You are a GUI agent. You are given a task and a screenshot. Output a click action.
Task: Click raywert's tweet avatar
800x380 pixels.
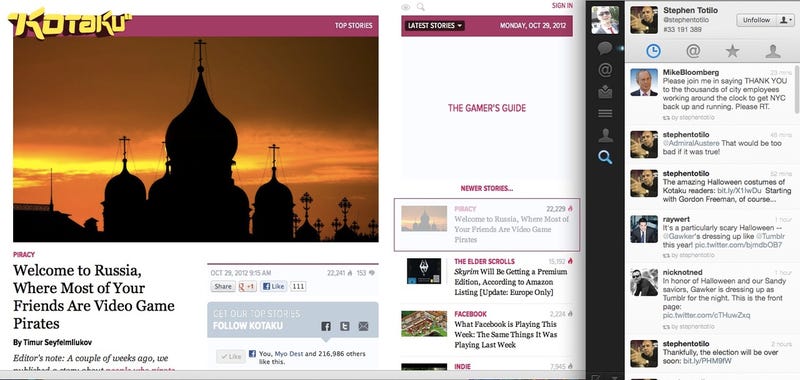click(644, 229)
